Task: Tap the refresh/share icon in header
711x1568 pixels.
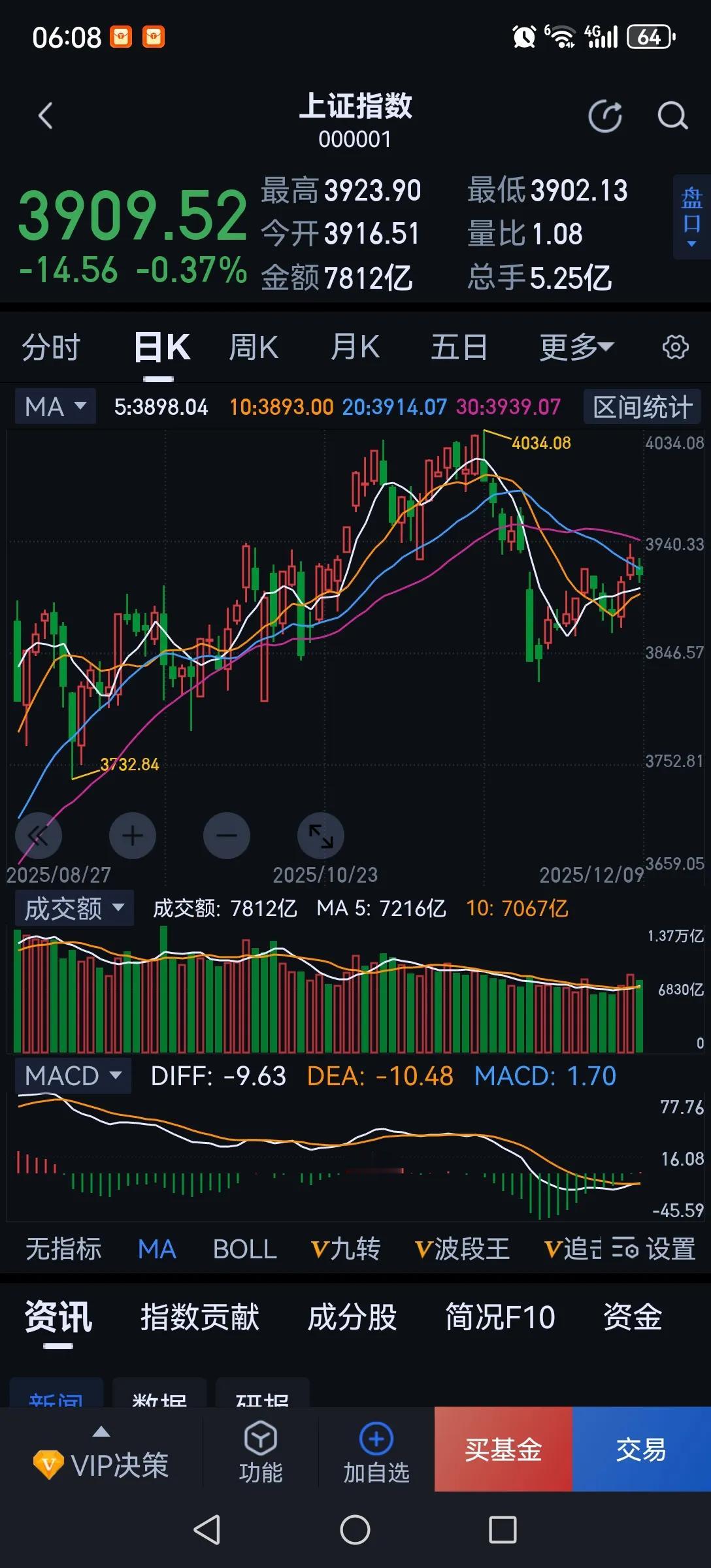Action: tap(605, 116)
